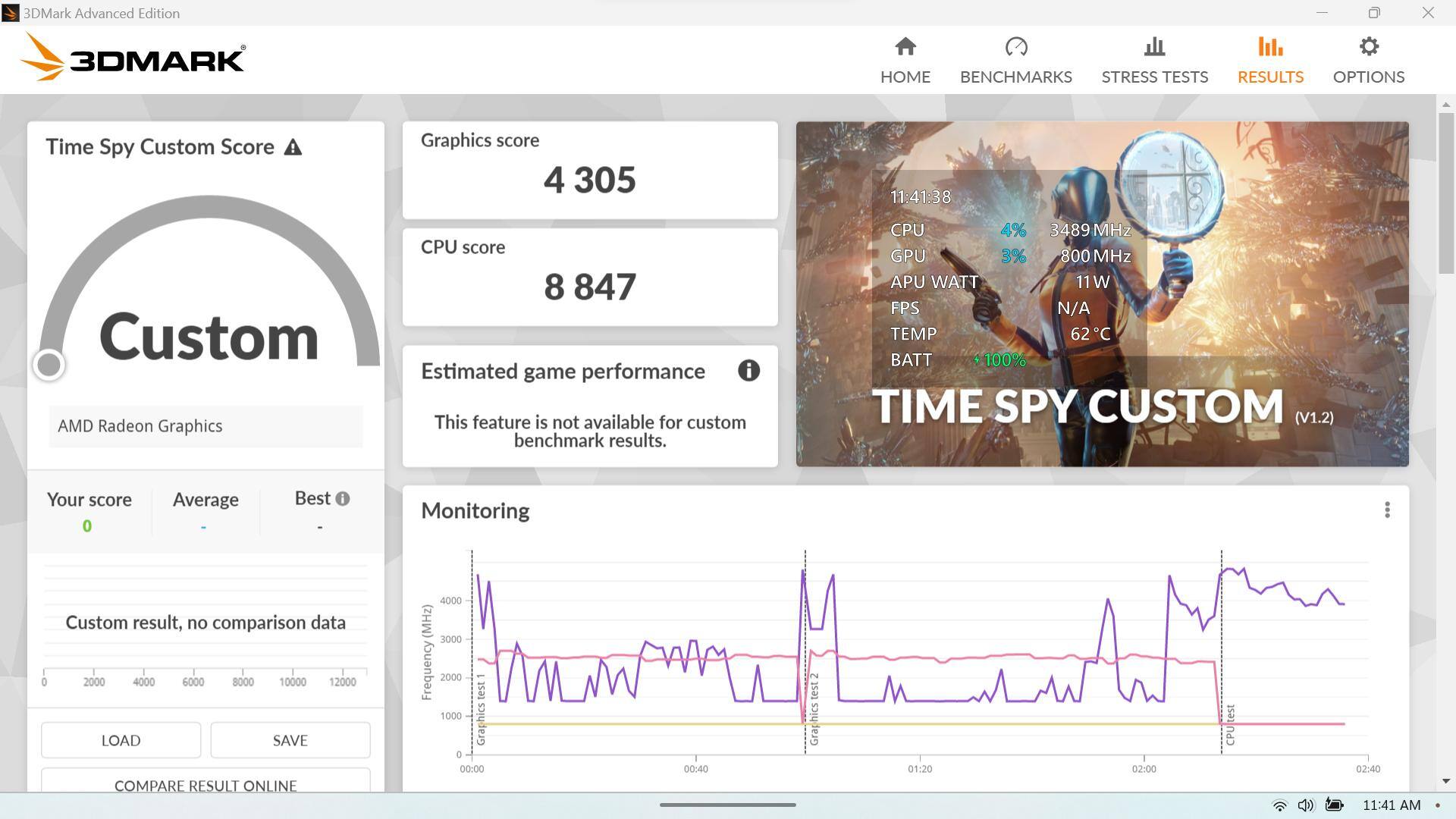Open Stress Tests section
Image resolution: width=1456 pixels, height=819 pixels.
click(1154, 61)
